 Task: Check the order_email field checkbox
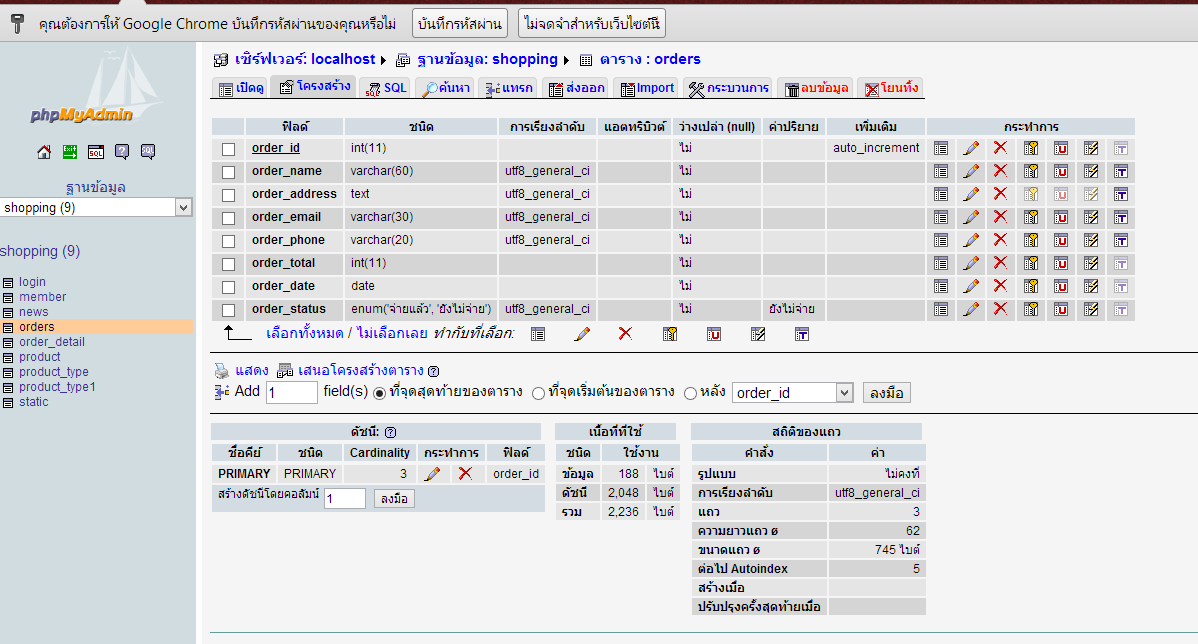coord(228,218)
